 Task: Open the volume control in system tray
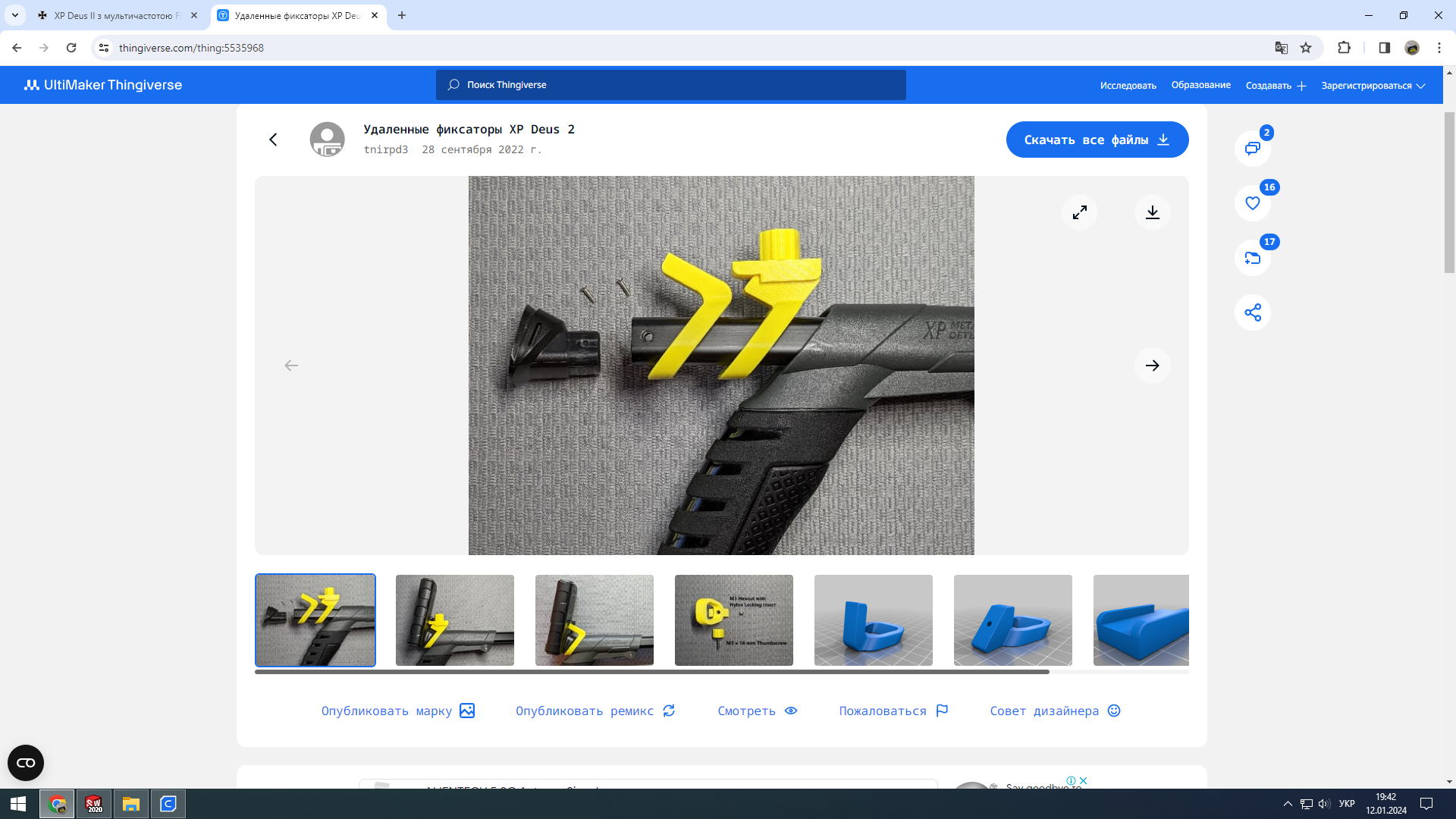point(1324,804)
